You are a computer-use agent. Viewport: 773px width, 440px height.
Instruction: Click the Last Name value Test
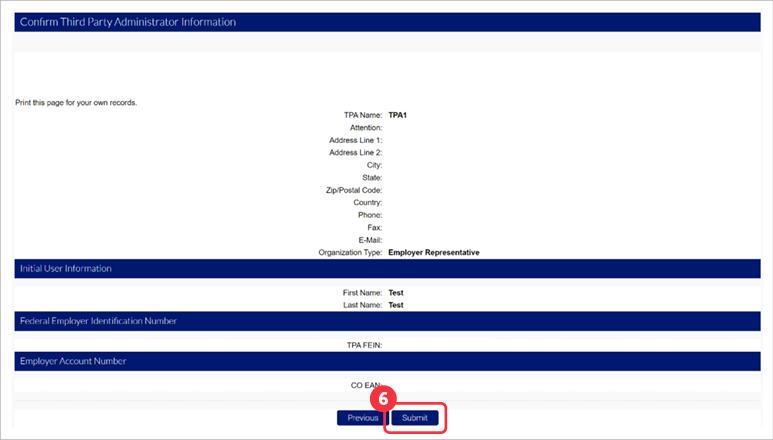pos(395,305)
